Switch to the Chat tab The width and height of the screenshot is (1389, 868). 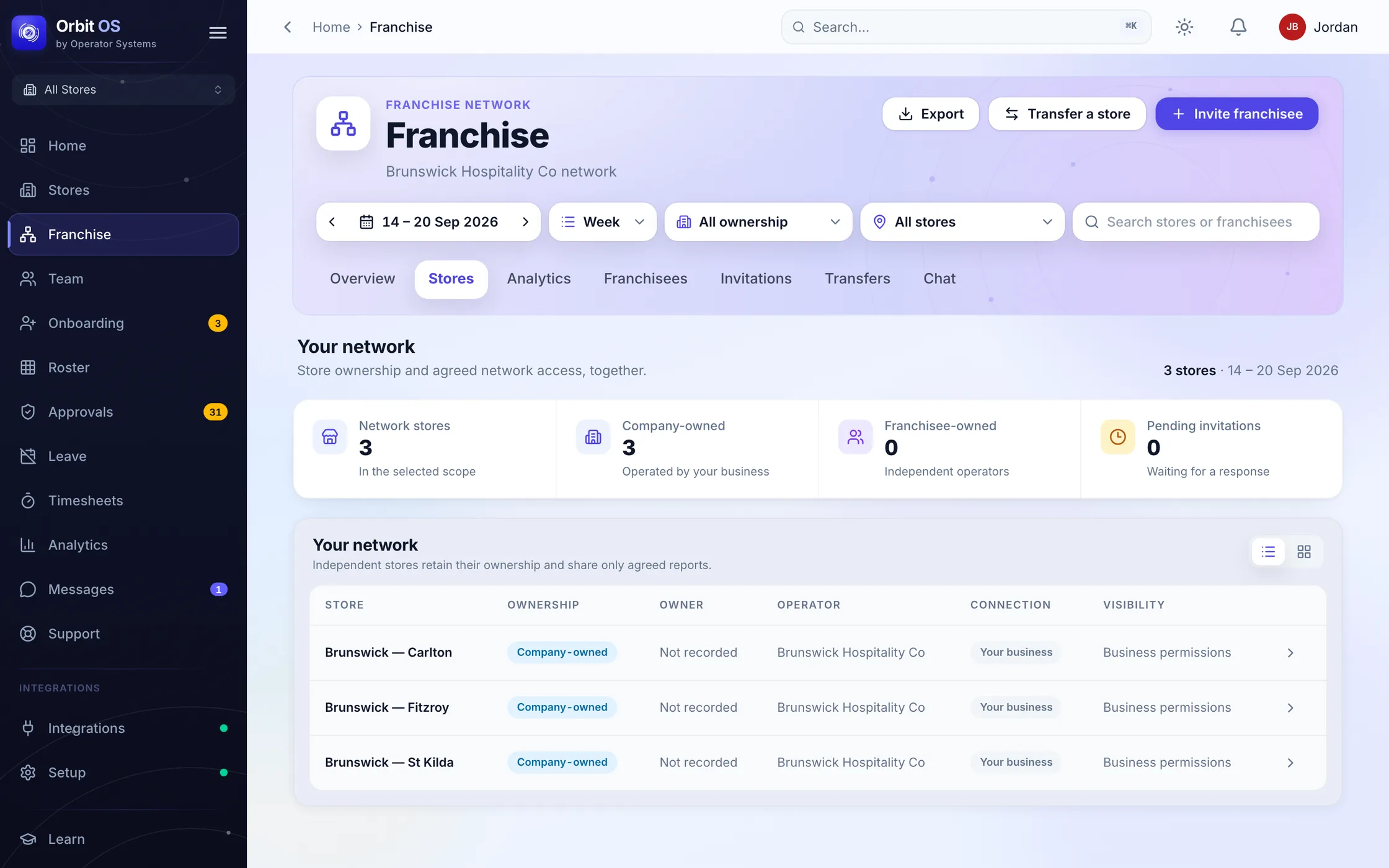[x=939, y=279]
